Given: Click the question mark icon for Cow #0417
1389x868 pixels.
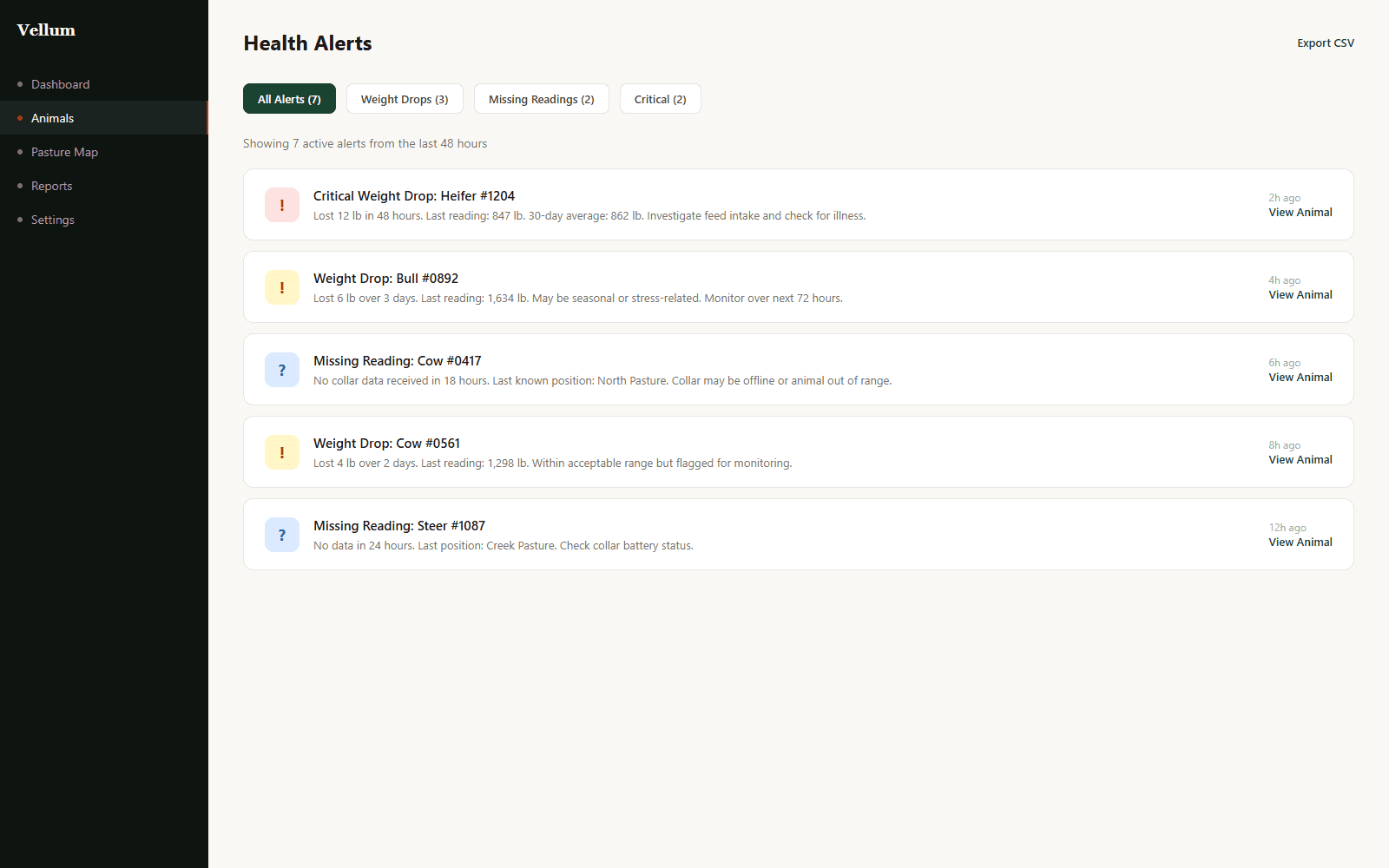Looking at the screenshot, I should pos(281,370).
